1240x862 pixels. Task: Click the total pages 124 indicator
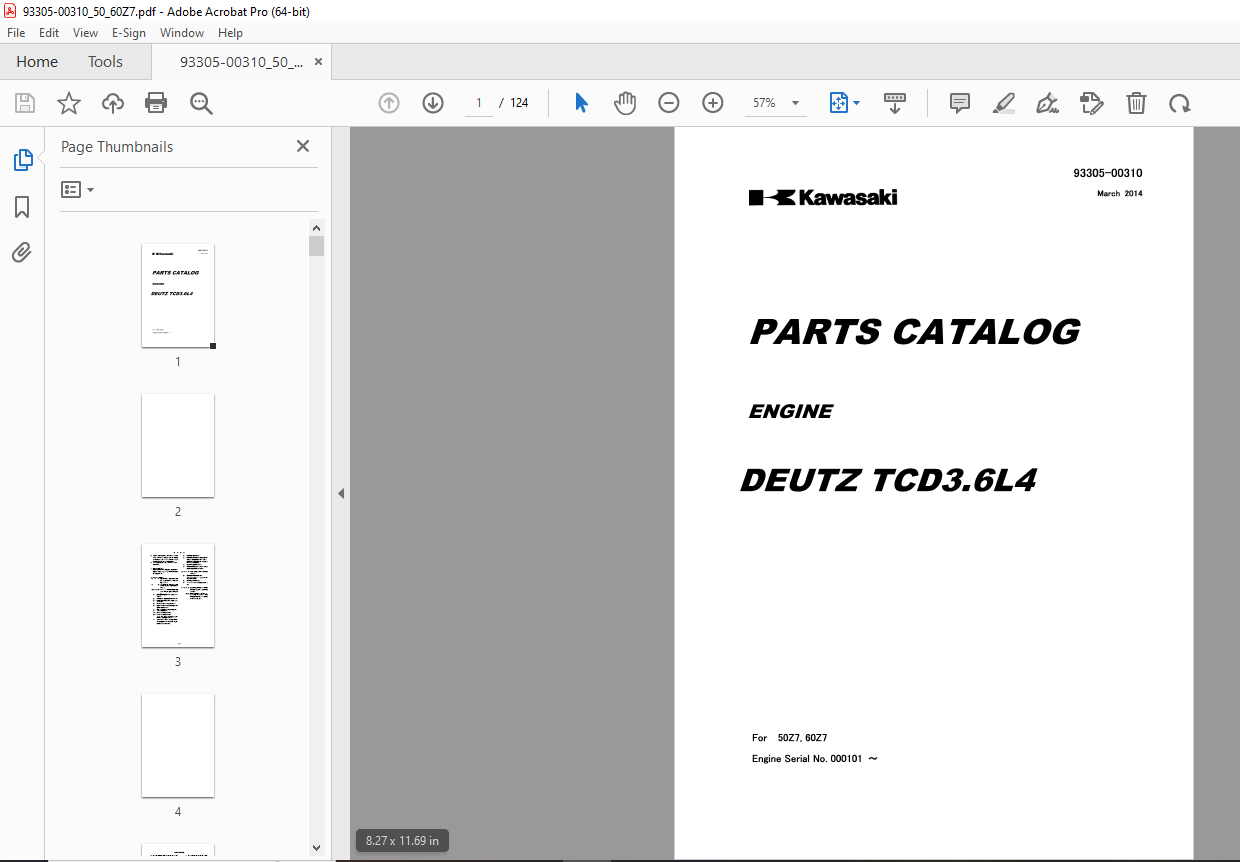(x=519, y=103)
